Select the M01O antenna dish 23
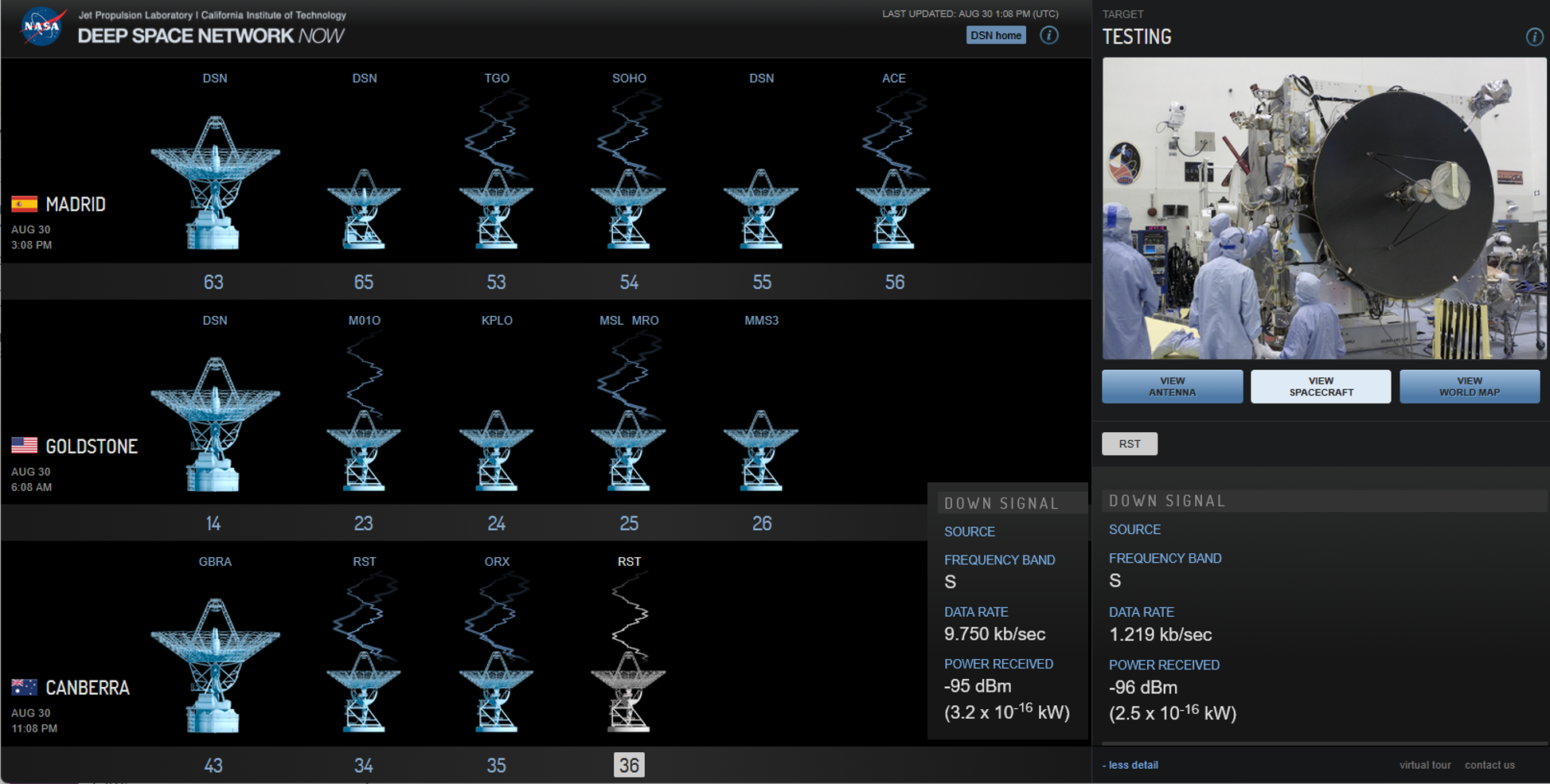 (x=364, y=451)
